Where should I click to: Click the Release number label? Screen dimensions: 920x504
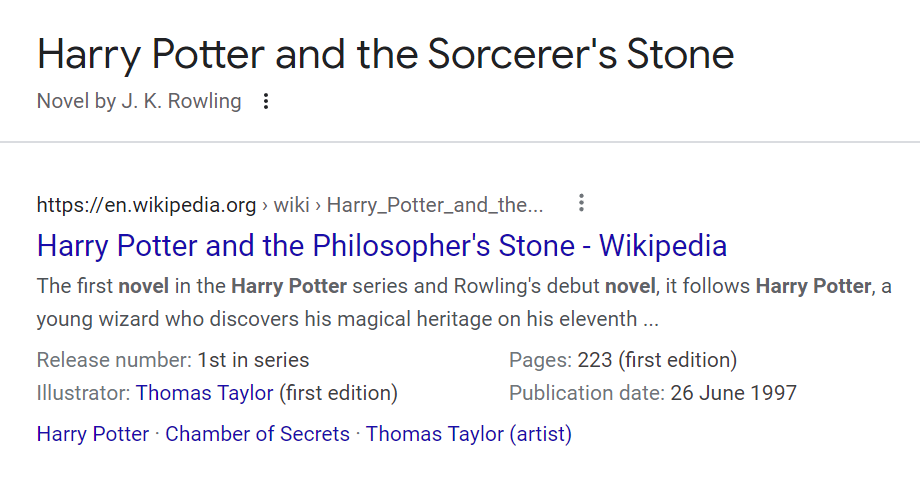[113, 360]
